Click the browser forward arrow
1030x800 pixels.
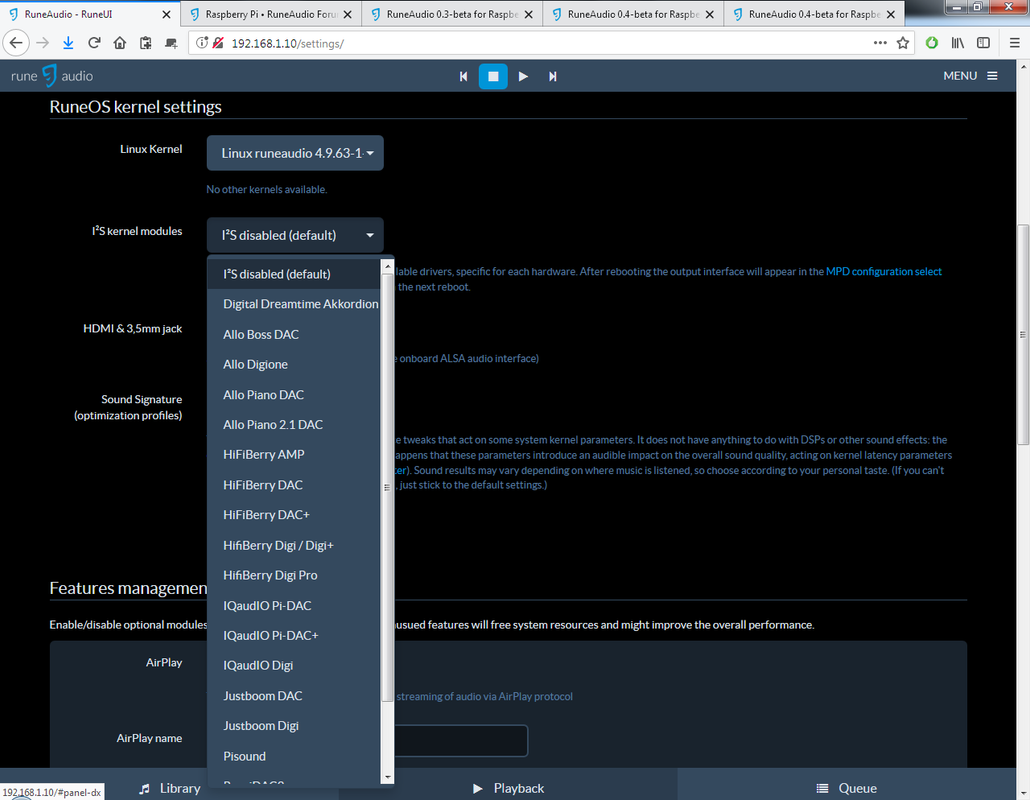(43, 43)
